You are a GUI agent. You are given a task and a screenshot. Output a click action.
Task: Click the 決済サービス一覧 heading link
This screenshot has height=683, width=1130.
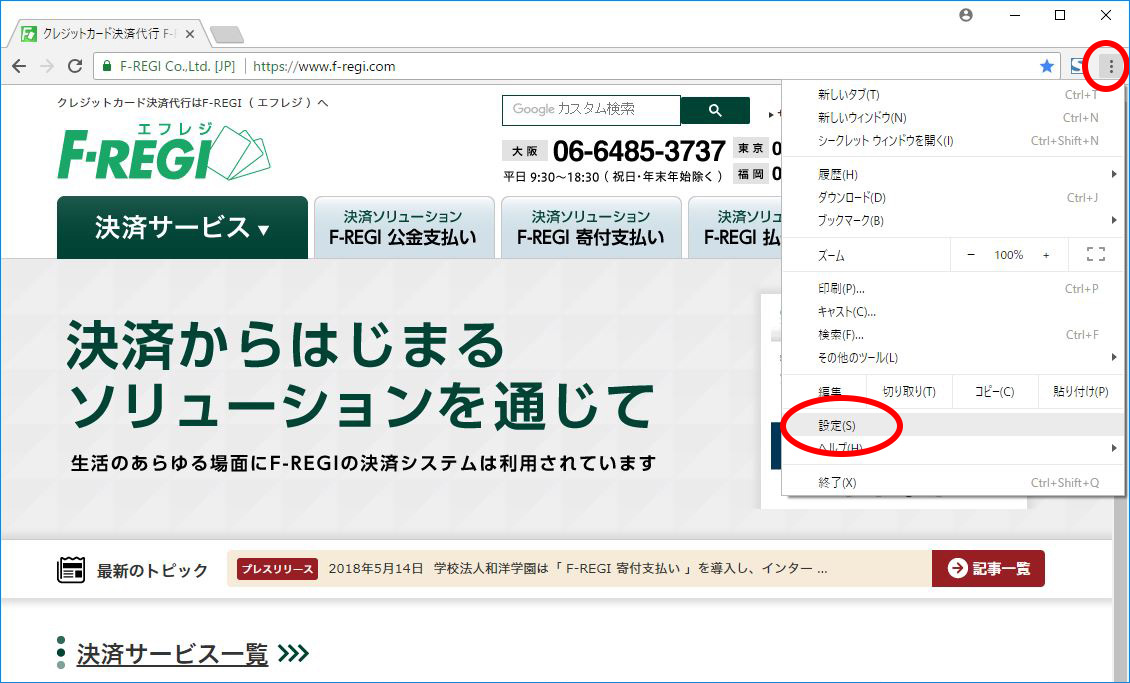pyautogui.click(x=173, y=654)
